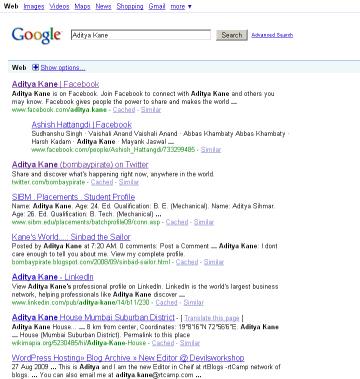Click Show options link
The width and height of the screenshot is (360, 379).
point(63,68)
